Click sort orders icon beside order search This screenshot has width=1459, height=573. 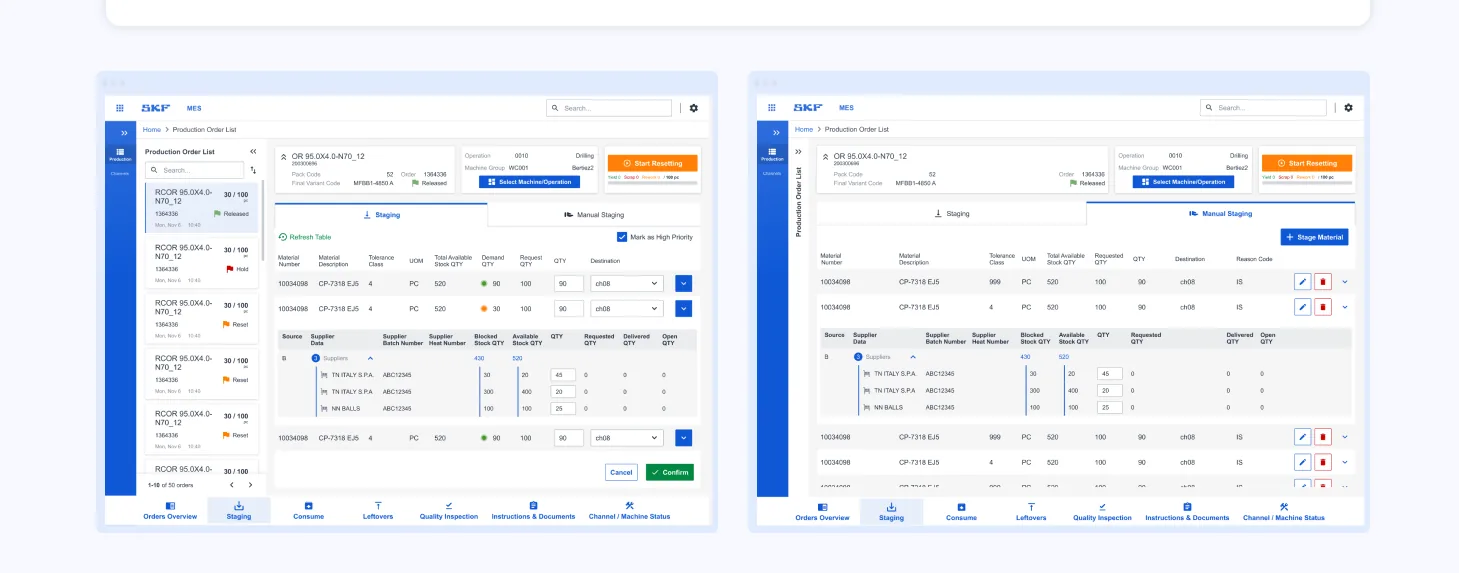(x=253, y=170)
